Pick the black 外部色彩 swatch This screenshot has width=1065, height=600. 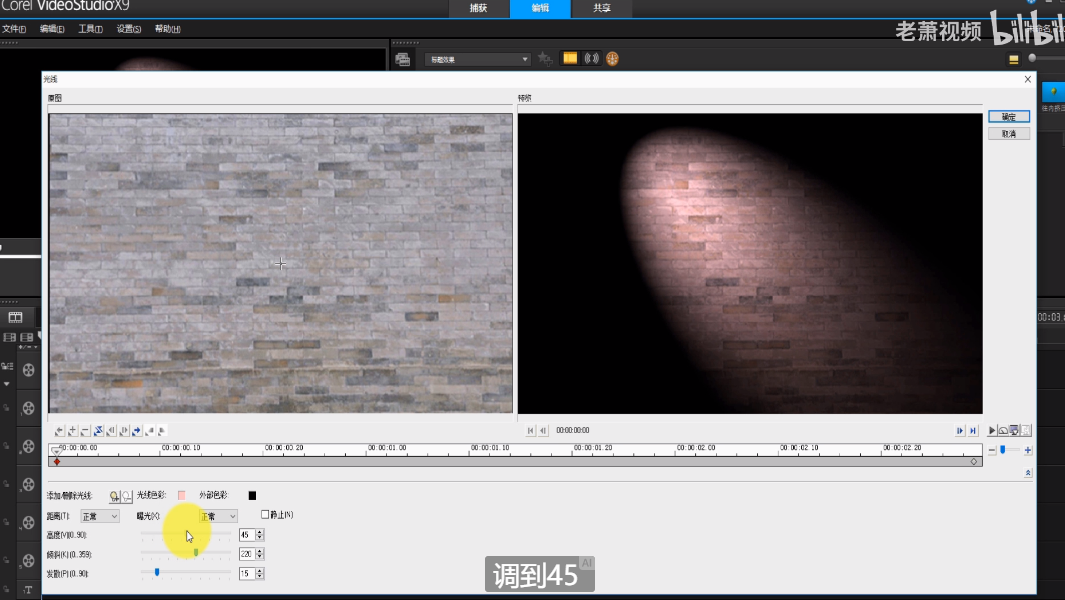click(x=252, y=495)
